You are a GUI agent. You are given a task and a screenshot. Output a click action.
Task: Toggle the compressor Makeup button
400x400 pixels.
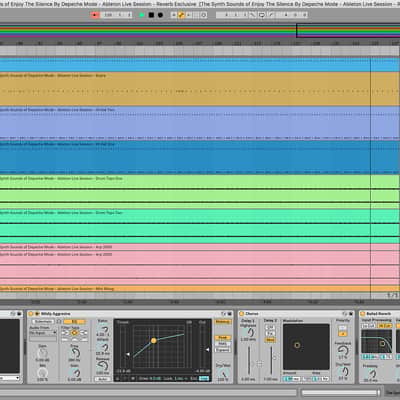(x=222, y=322)
